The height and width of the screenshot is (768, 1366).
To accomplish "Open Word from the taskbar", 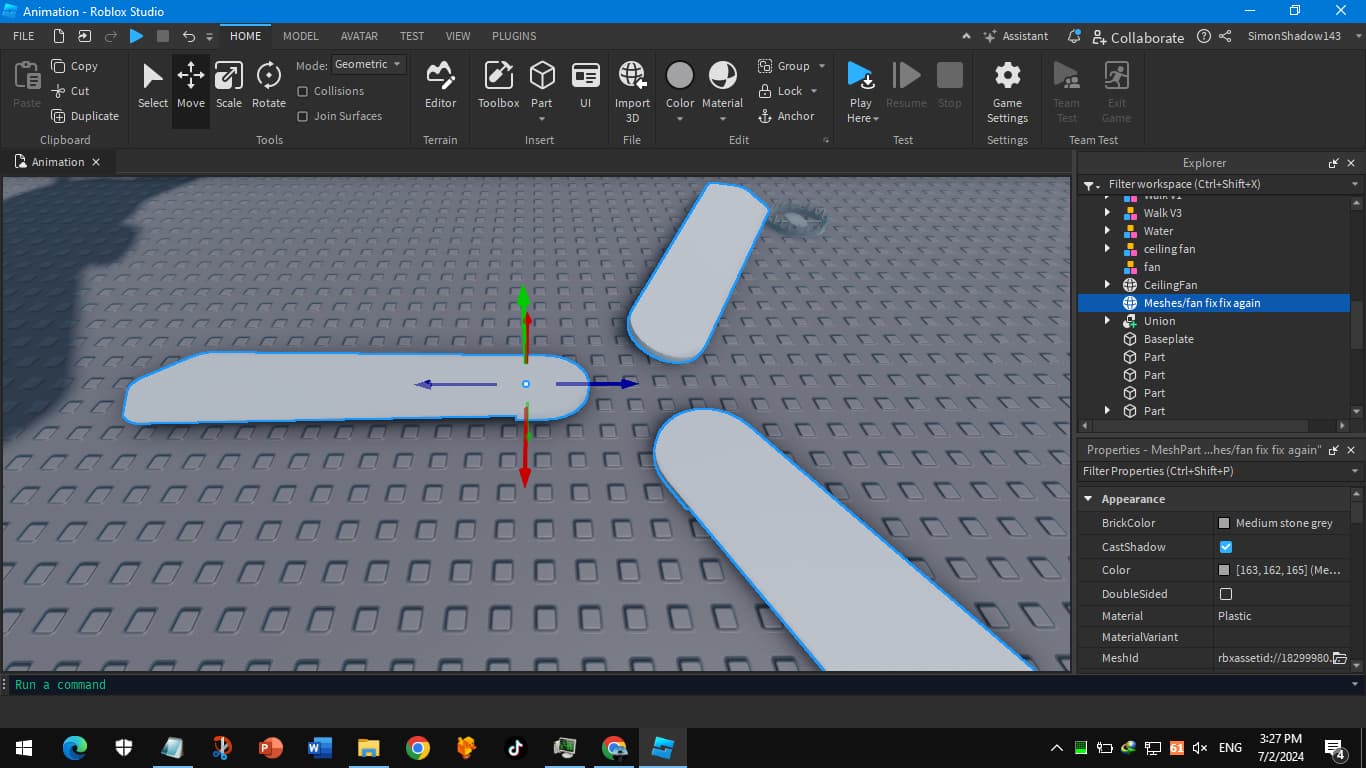I will pyautogui.click(x=320, y=747).
